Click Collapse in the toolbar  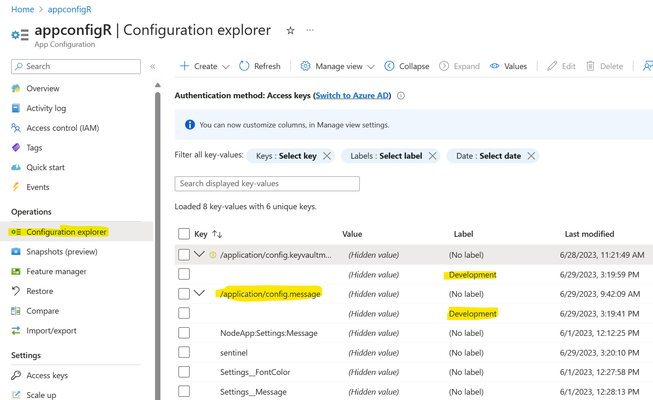coord(406,66)
